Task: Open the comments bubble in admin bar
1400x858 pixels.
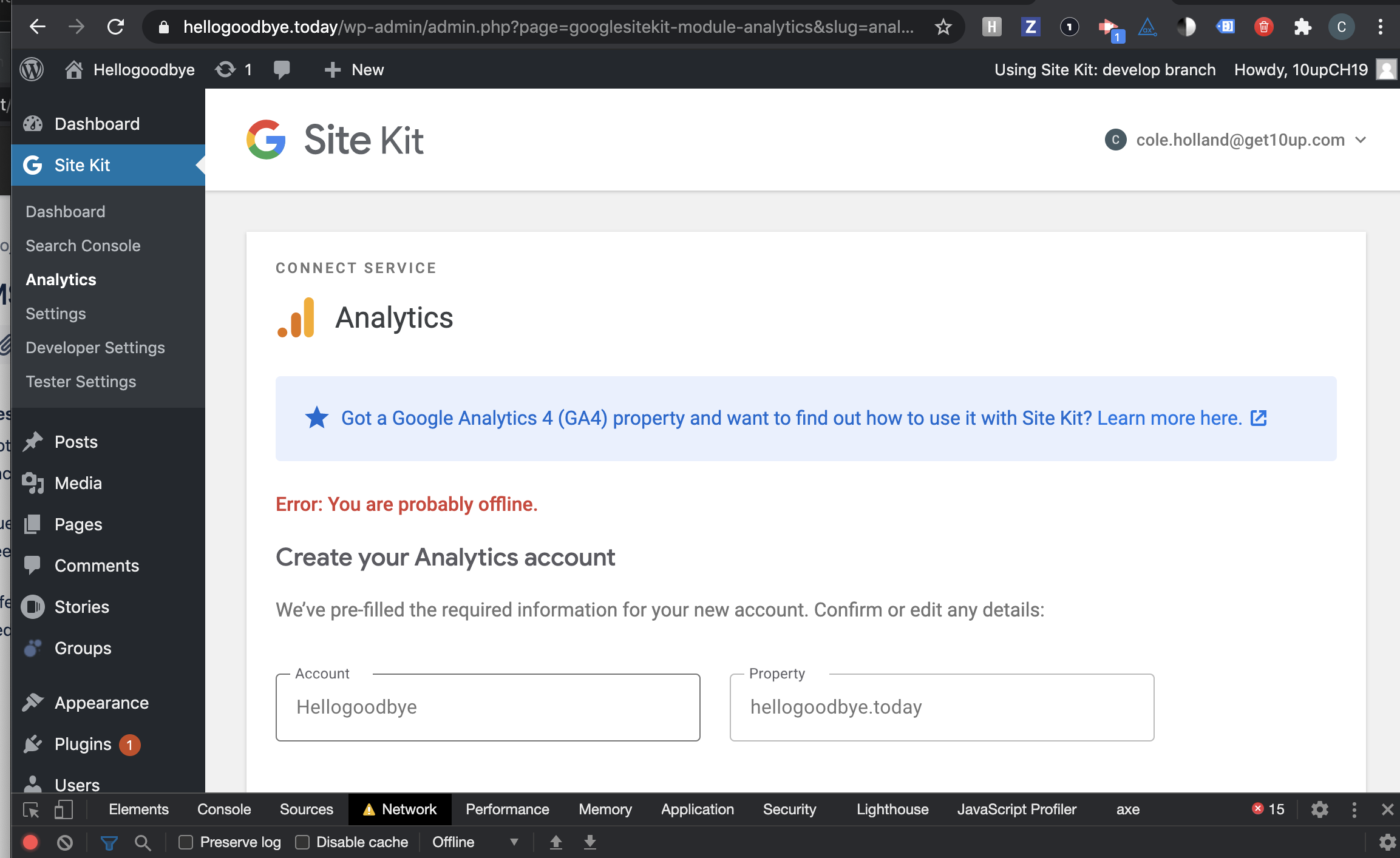Action: pos(281,70)
